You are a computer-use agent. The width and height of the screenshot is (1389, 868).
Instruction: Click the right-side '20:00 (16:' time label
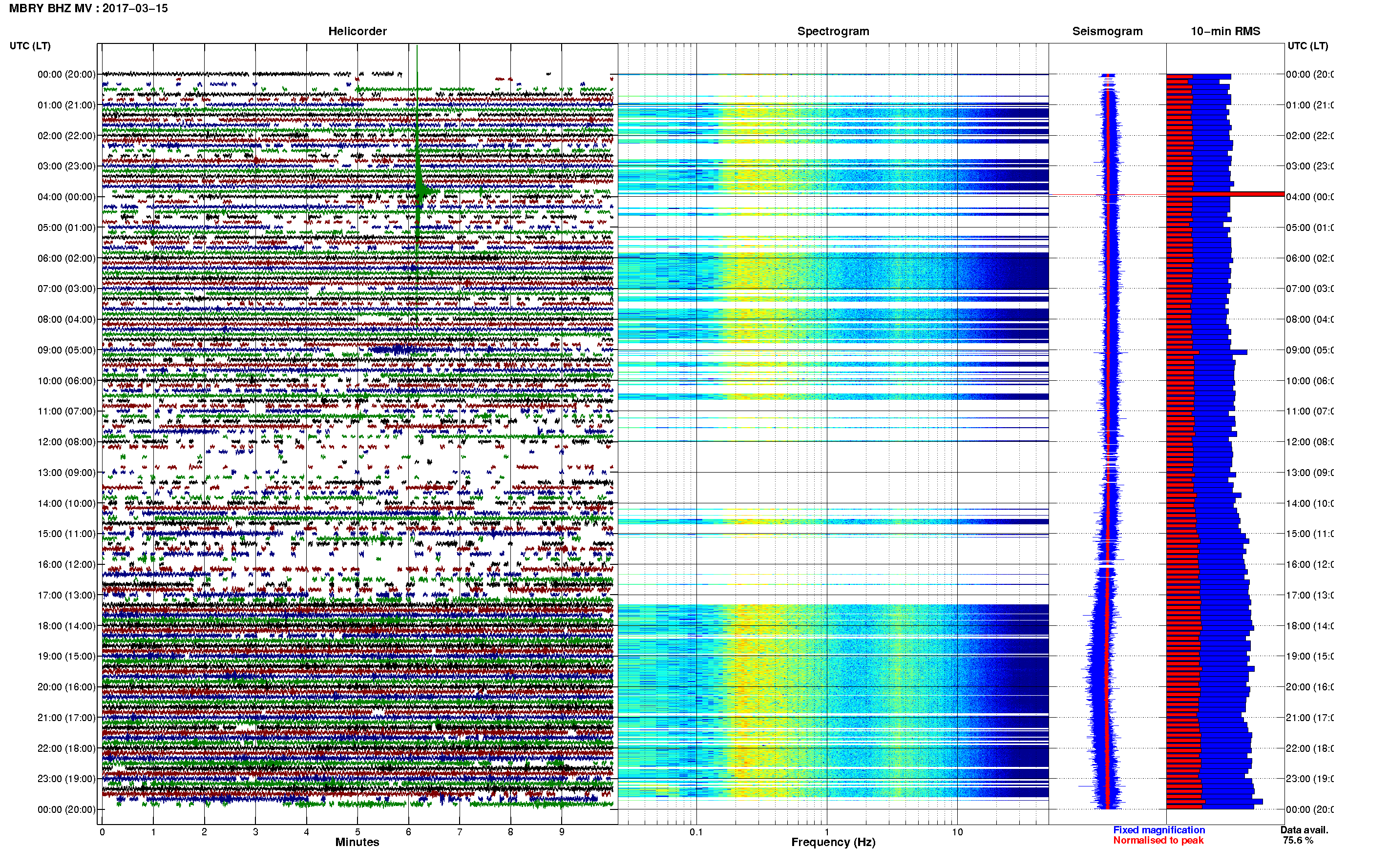point(1310,687)
